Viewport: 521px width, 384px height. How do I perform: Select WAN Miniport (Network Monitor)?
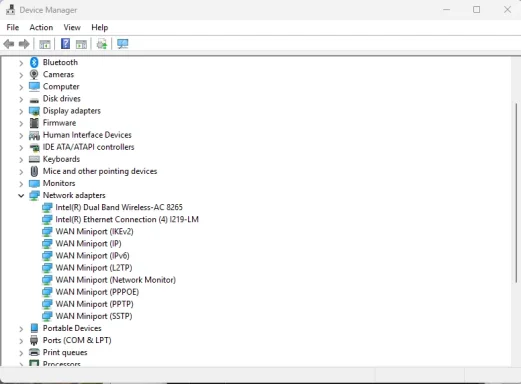point(116,280)
